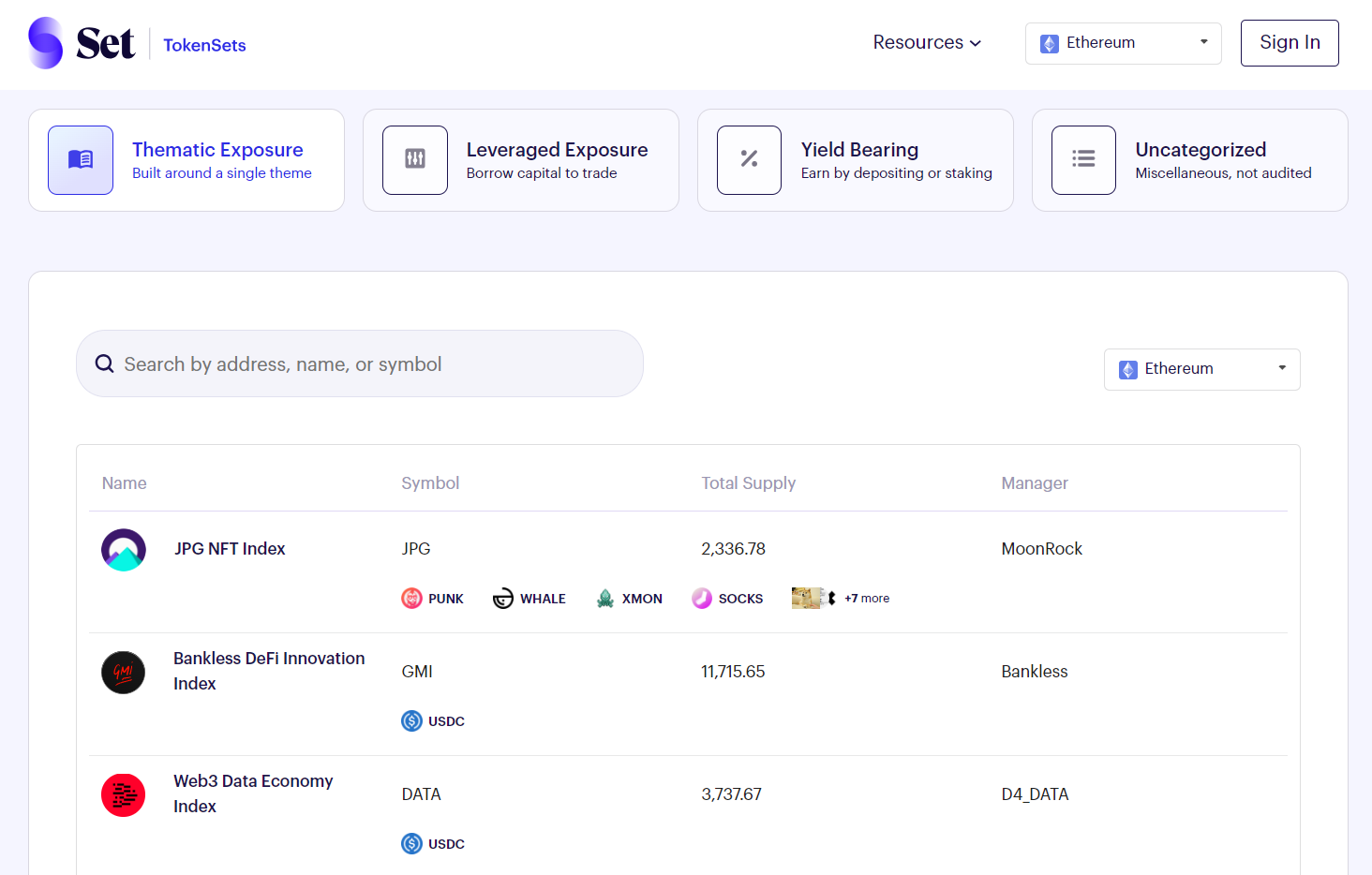Click the JPG NFT Index logo
1372x875 pixels.
click(x=124, y=550)
